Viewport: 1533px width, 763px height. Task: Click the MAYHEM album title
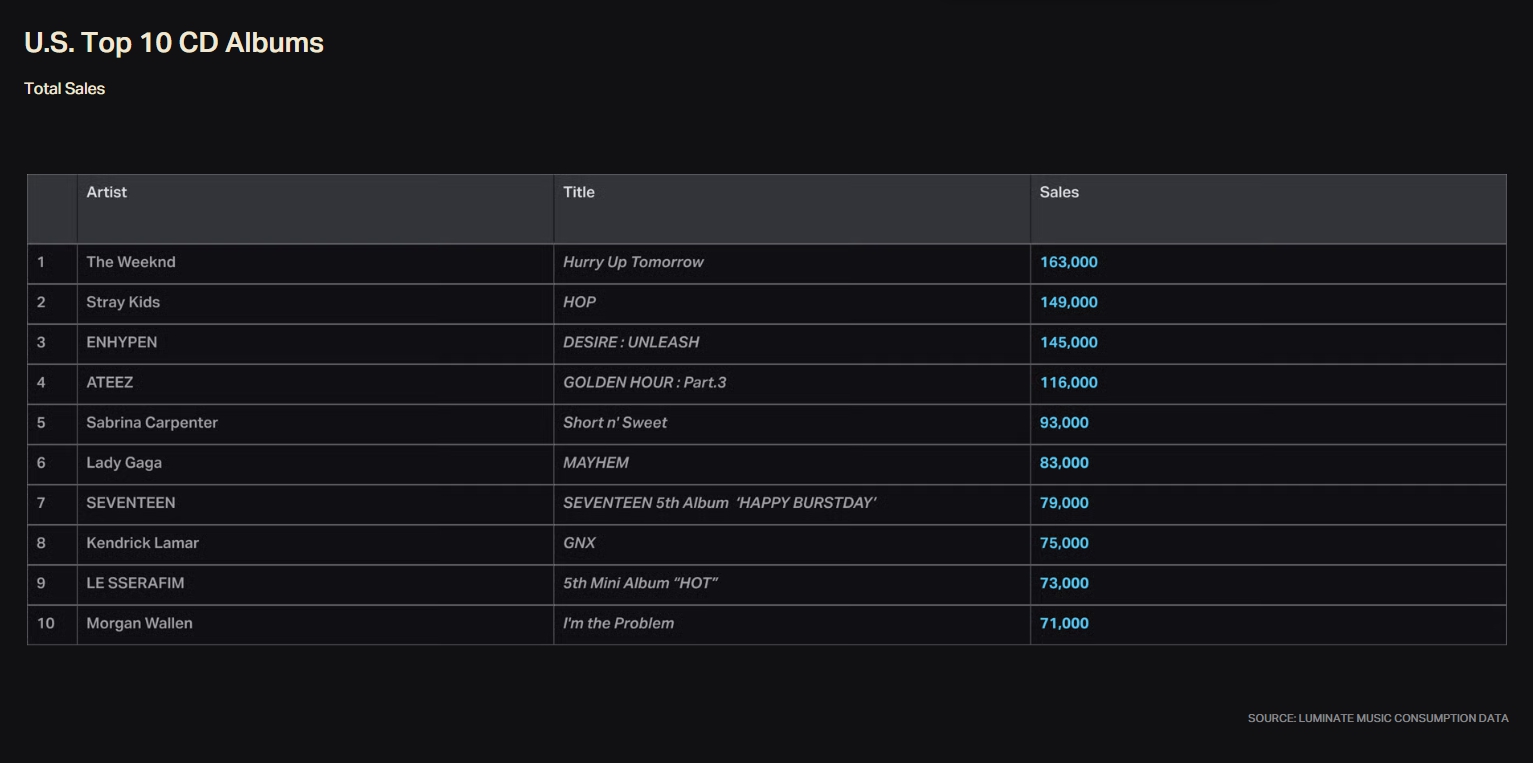pos(596,463)
